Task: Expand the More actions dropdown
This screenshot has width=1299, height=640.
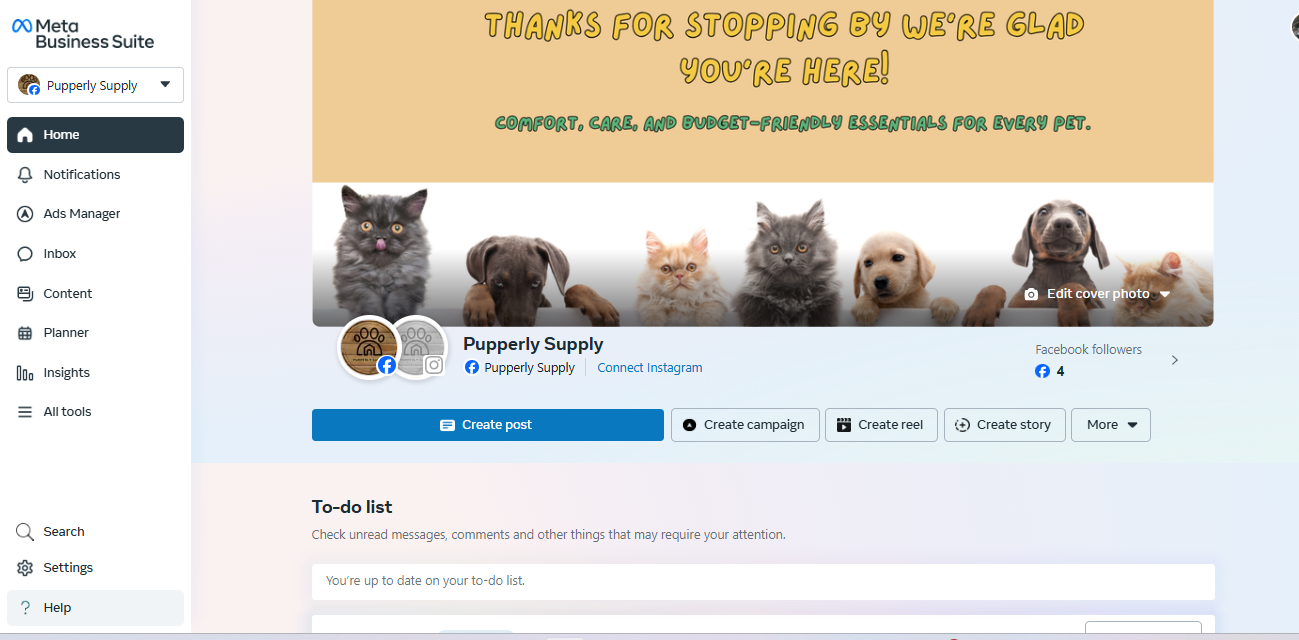Action: coord(1111,425)
